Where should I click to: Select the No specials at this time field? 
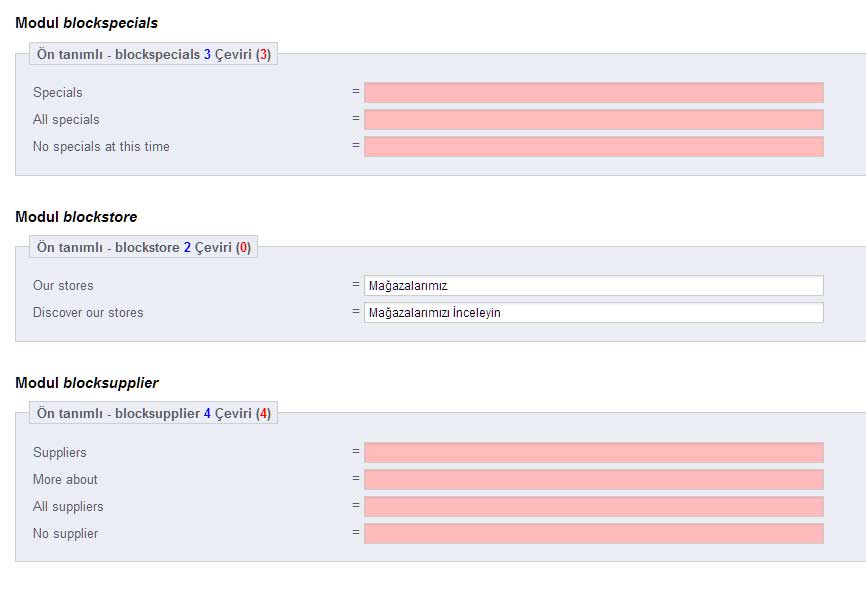pyautogui.click(x=593, y=147)
